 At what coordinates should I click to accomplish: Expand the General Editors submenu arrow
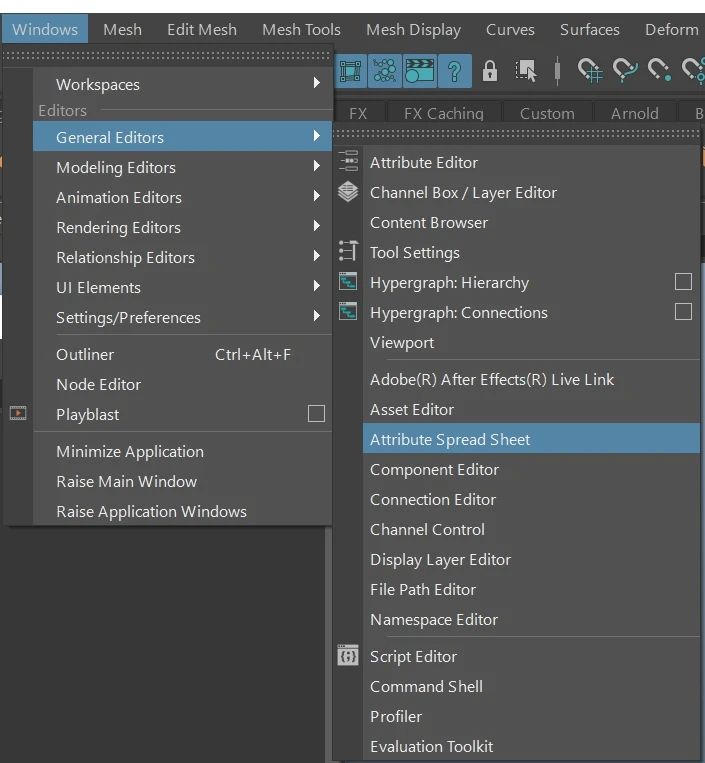click(317, 136)
